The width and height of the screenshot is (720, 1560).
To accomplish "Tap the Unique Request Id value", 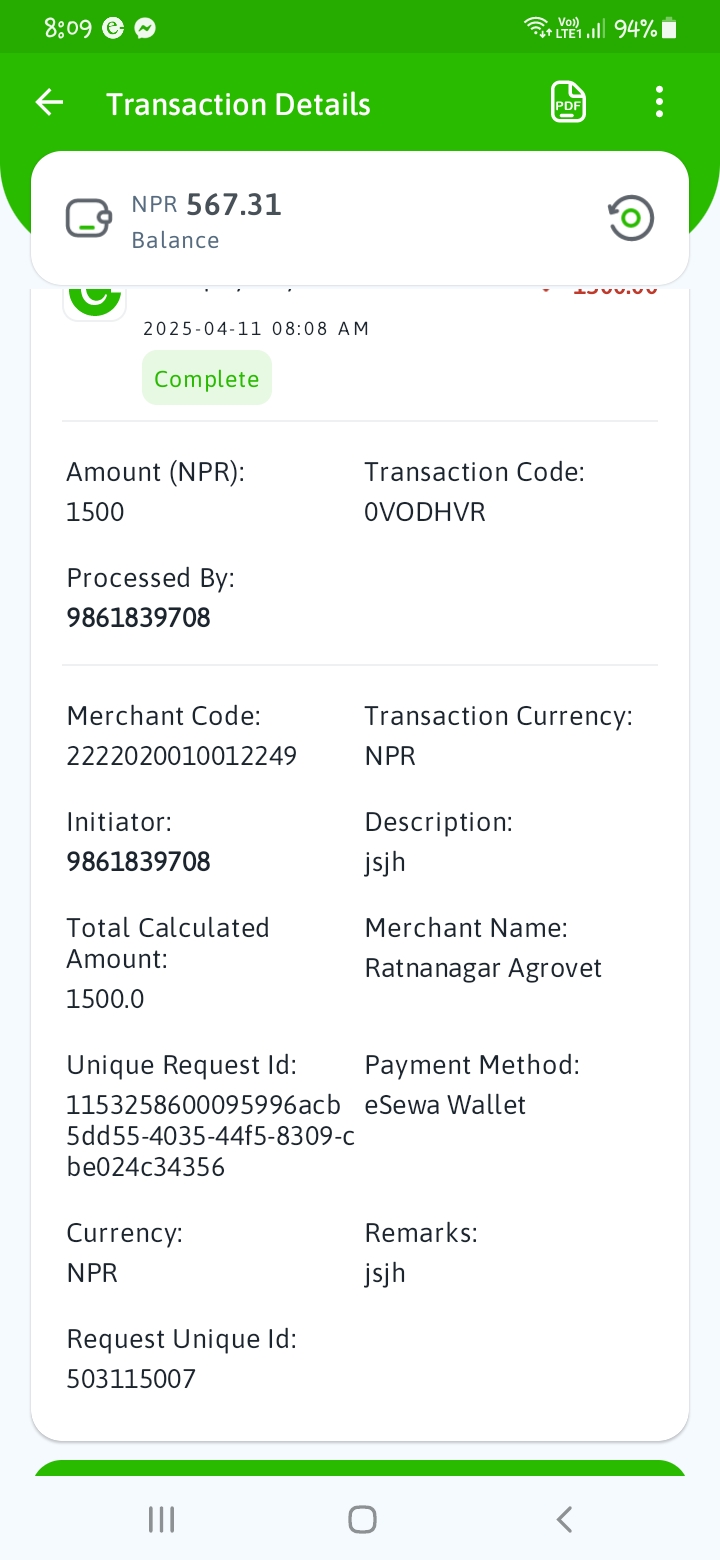I will tap(211, 1136).
